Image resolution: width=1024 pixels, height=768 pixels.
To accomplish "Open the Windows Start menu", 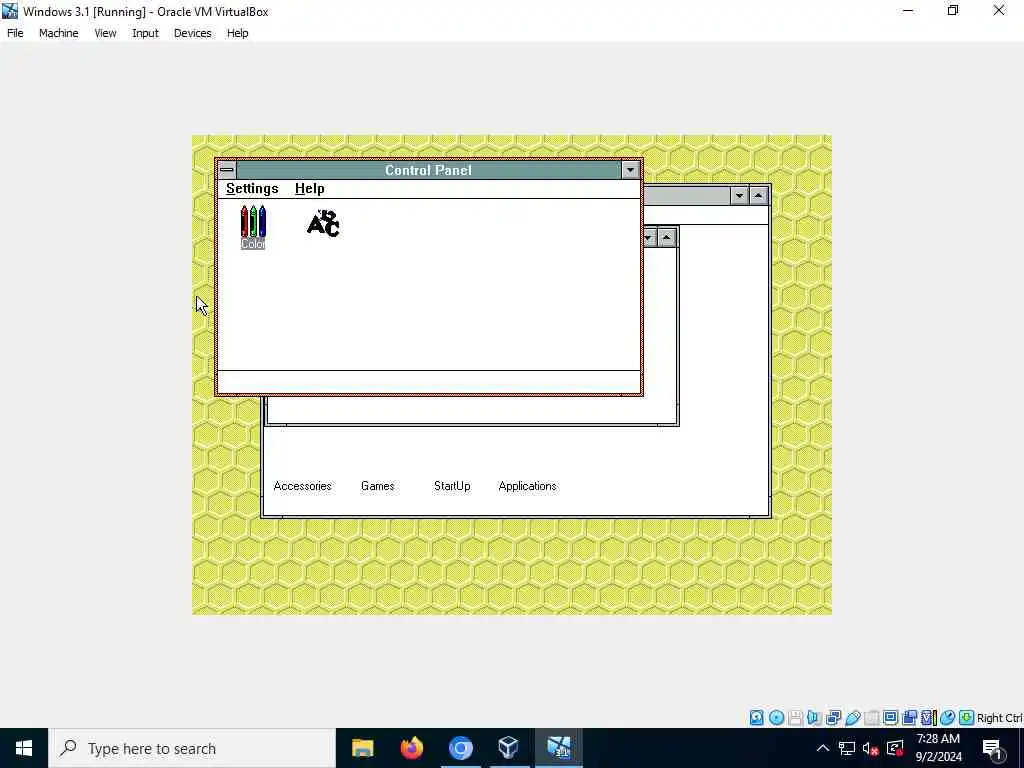I will (x=24, y=748).
